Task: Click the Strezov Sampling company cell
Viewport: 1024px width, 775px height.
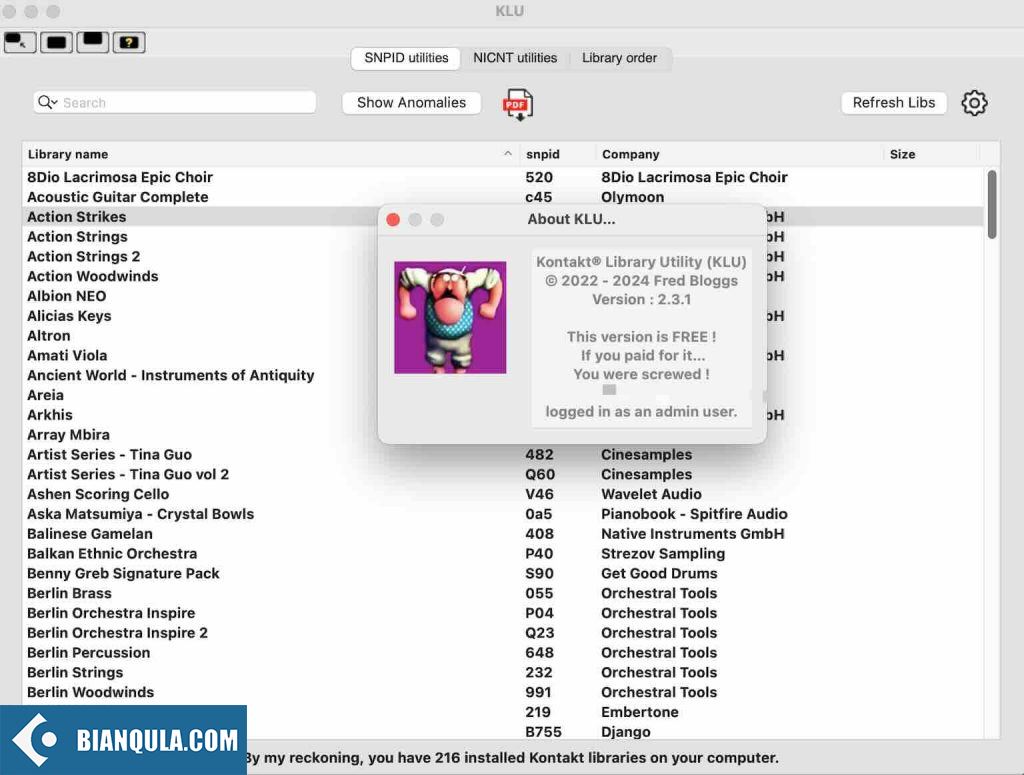Action: point(663,553)
